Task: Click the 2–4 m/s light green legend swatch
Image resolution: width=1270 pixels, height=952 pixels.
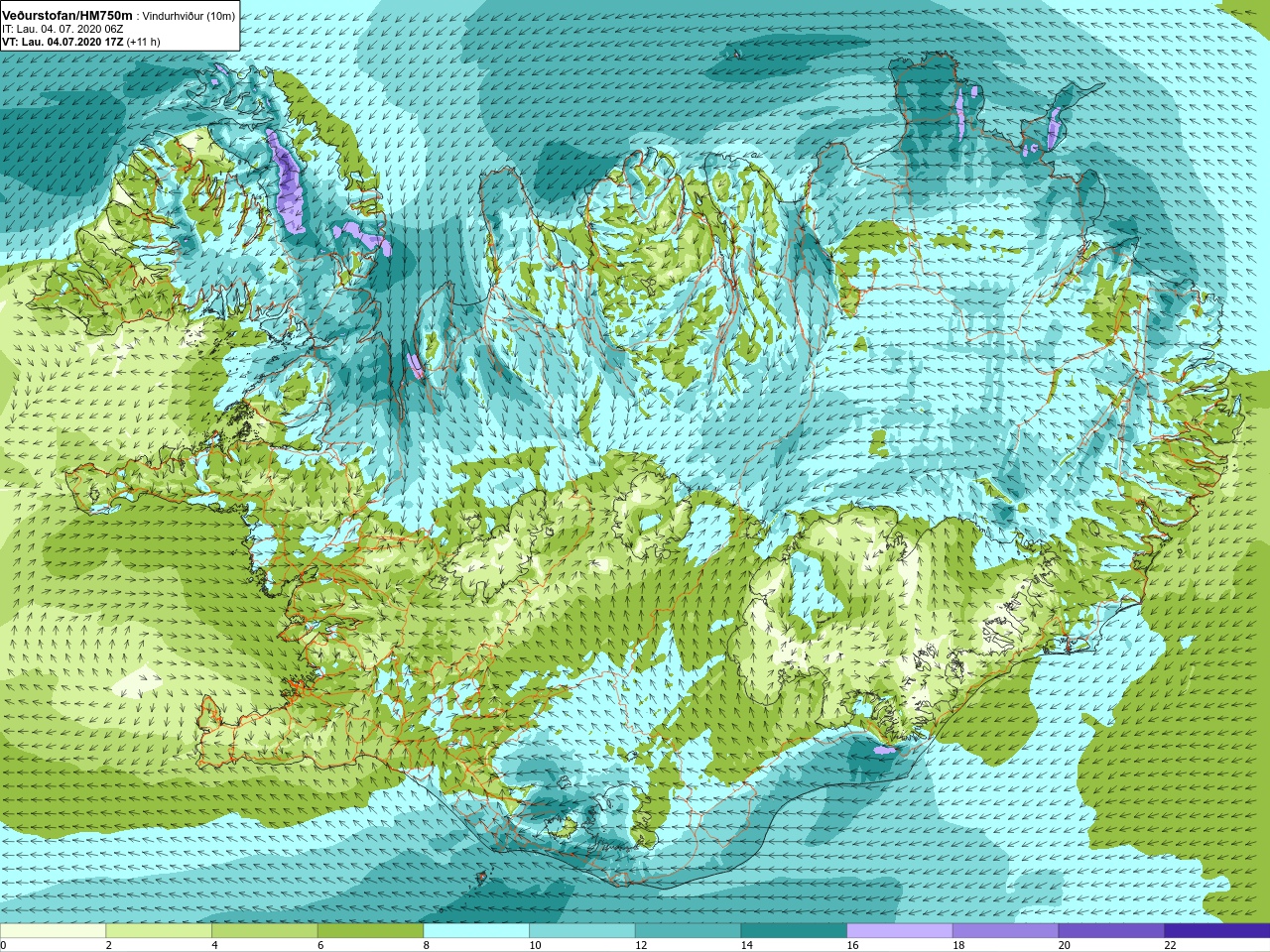Action: pyautogui.click(x=159, y=931)
